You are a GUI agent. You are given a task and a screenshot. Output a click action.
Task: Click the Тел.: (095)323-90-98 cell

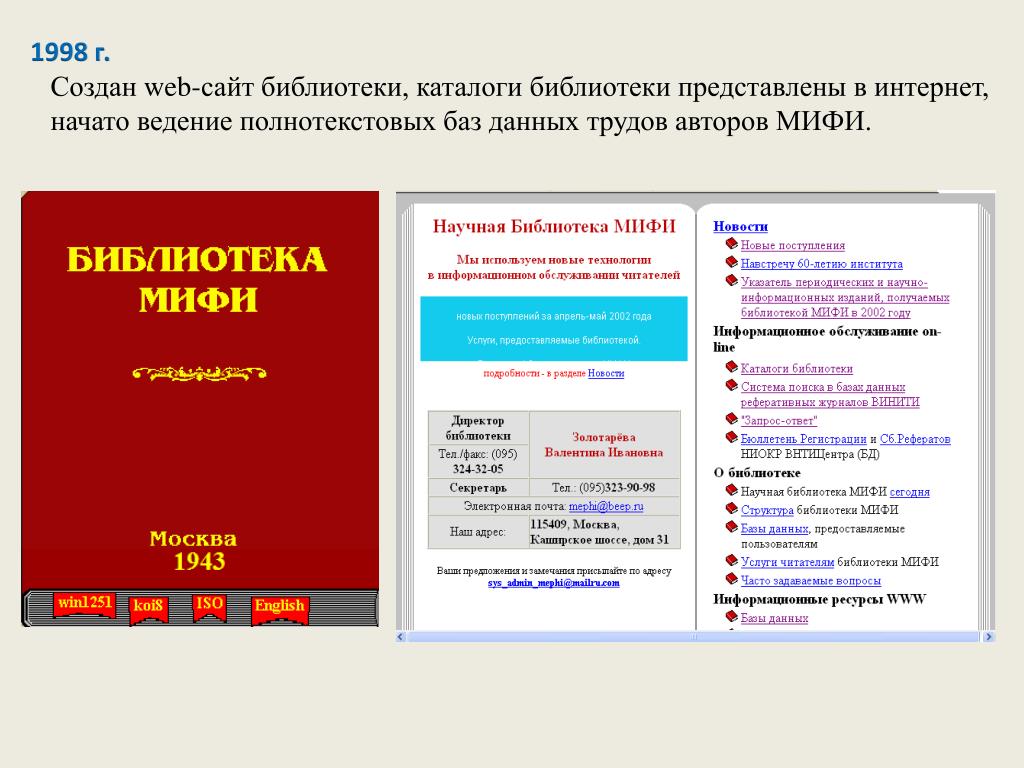point(604,488)
